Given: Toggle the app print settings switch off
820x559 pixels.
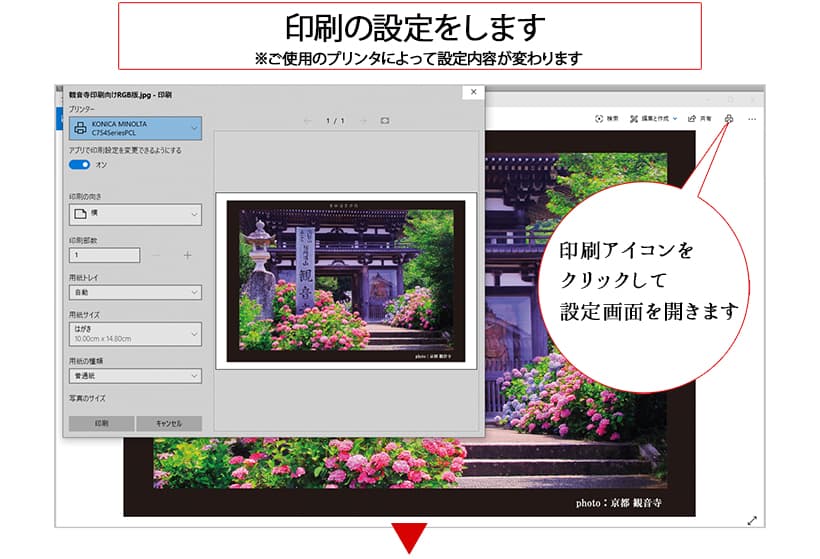Looking at the screenshot, I should [79, 164].
